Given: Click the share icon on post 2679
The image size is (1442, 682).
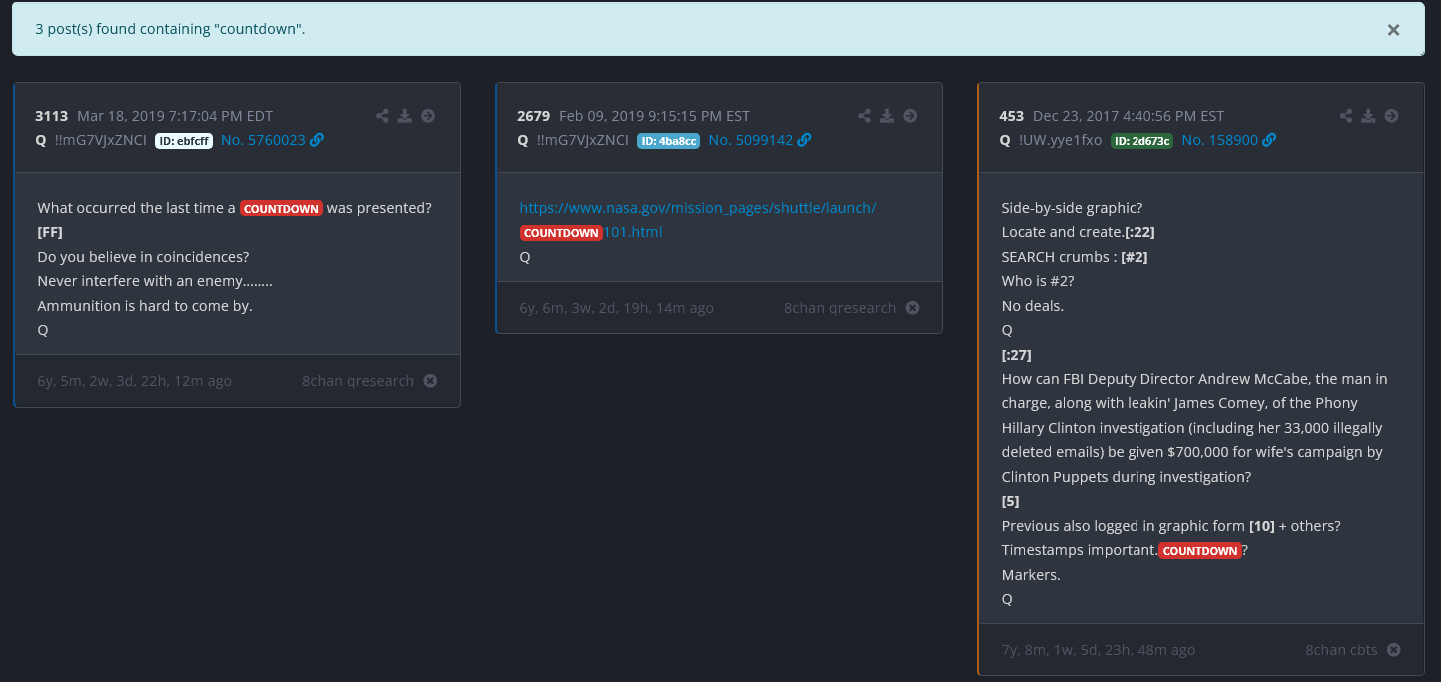Looking at the screenshot, I should click(x=864, y=116).
